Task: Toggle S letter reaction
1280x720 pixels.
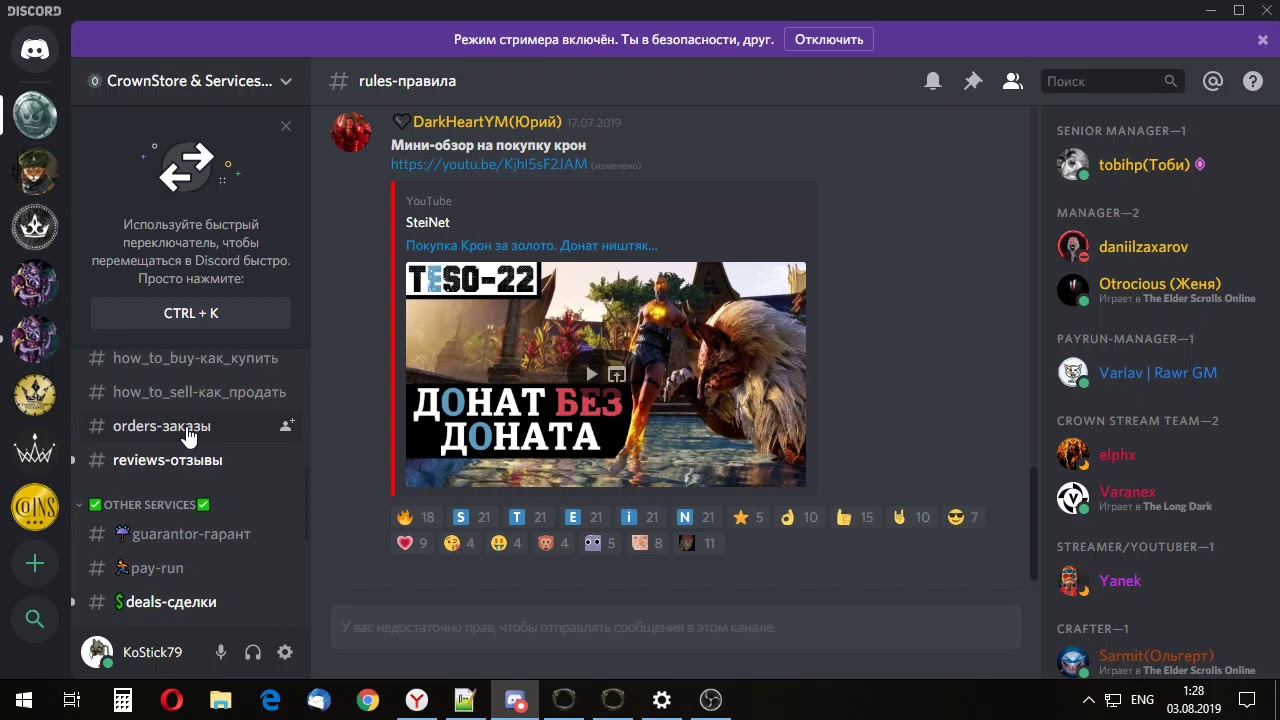Action: (x=472, y=517)
